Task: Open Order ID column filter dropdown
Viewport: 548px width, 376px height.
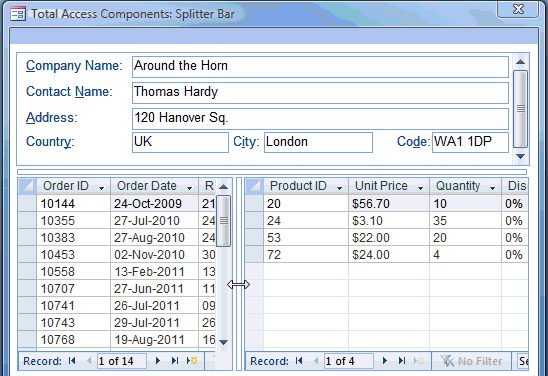Action: [101, 188]
